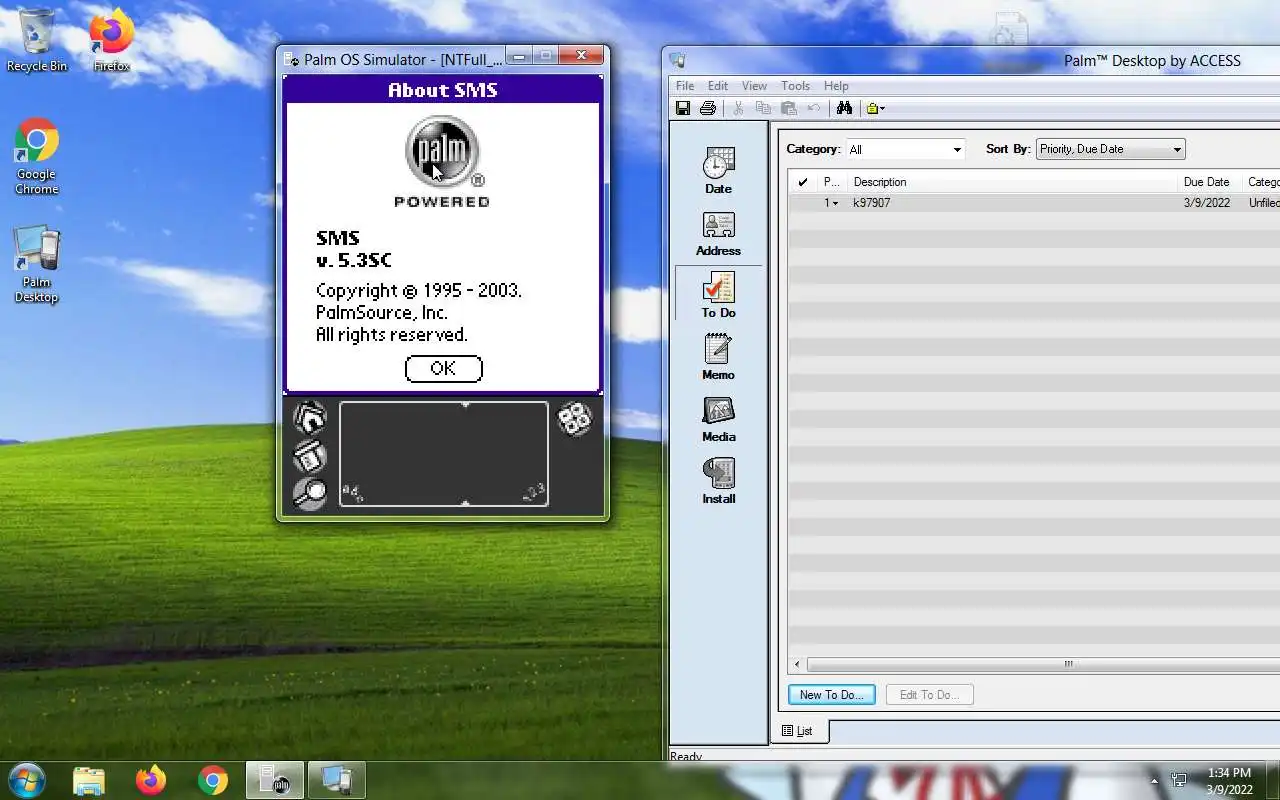The height and width of the screenshot is (800, 1280).
Task: Open the lock privacy toolbar dropdown
Action: (875, 108)
